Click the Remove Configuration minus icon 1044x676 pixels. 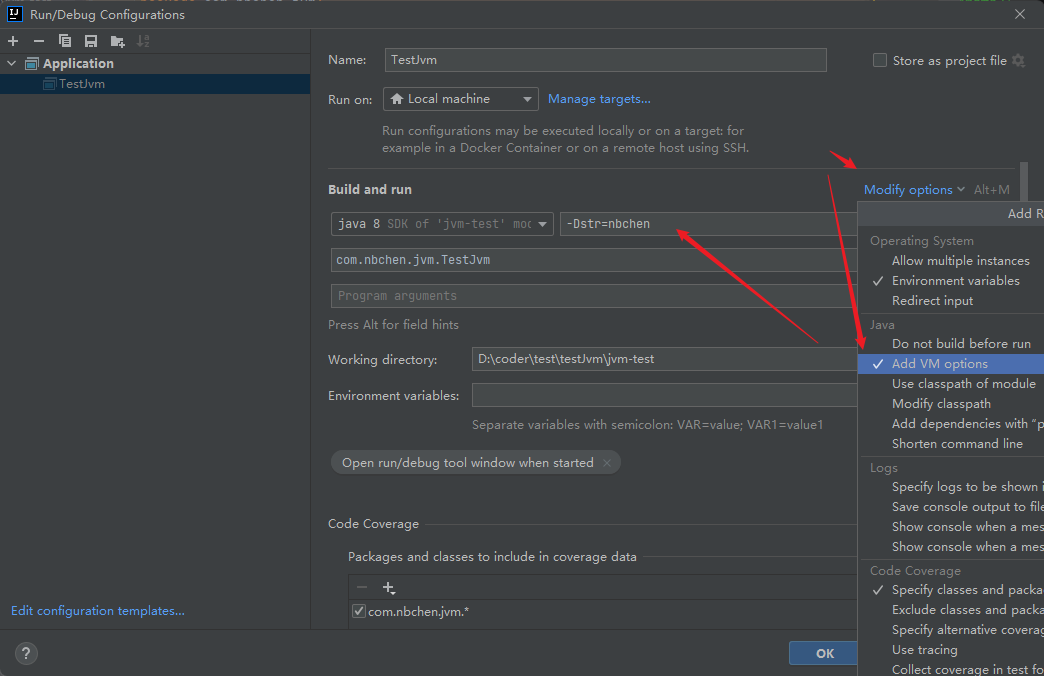coord(39,41)
